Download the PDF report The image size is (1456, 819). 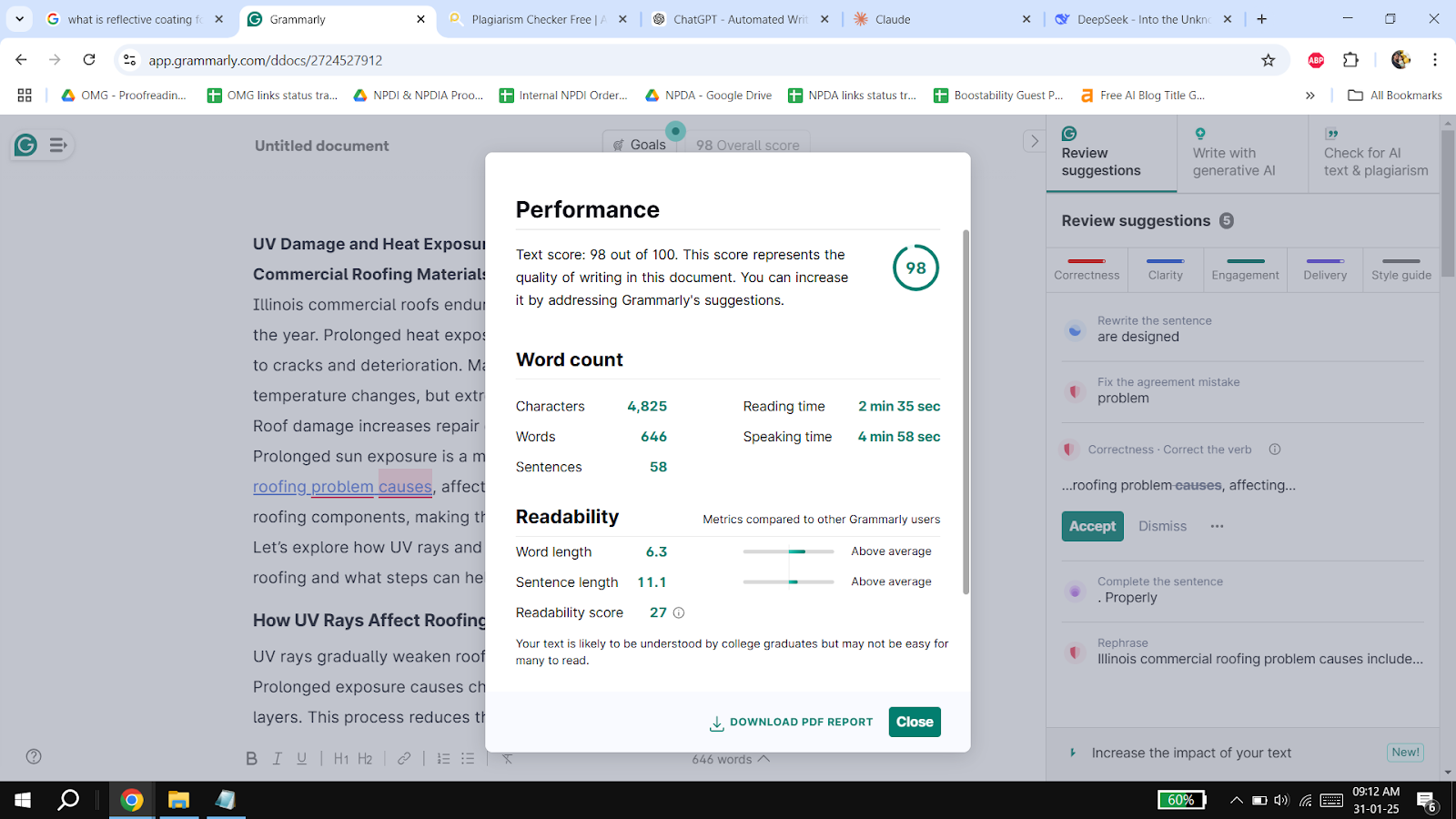(791, 723)
